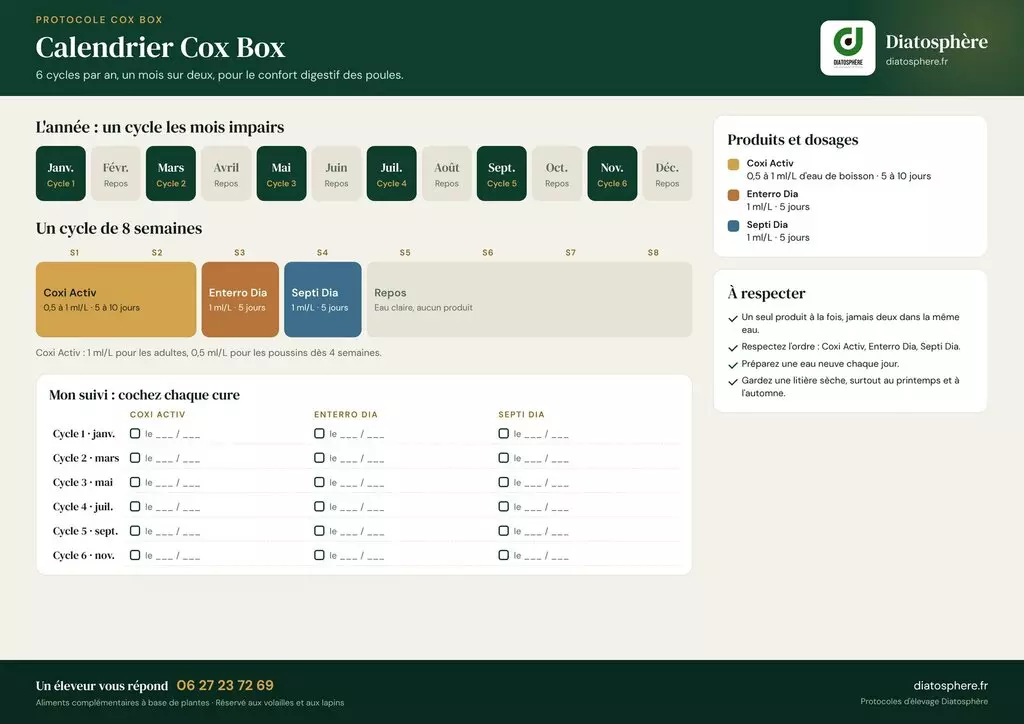Select the Oct. Repos month tile

(x=557, y=174)
